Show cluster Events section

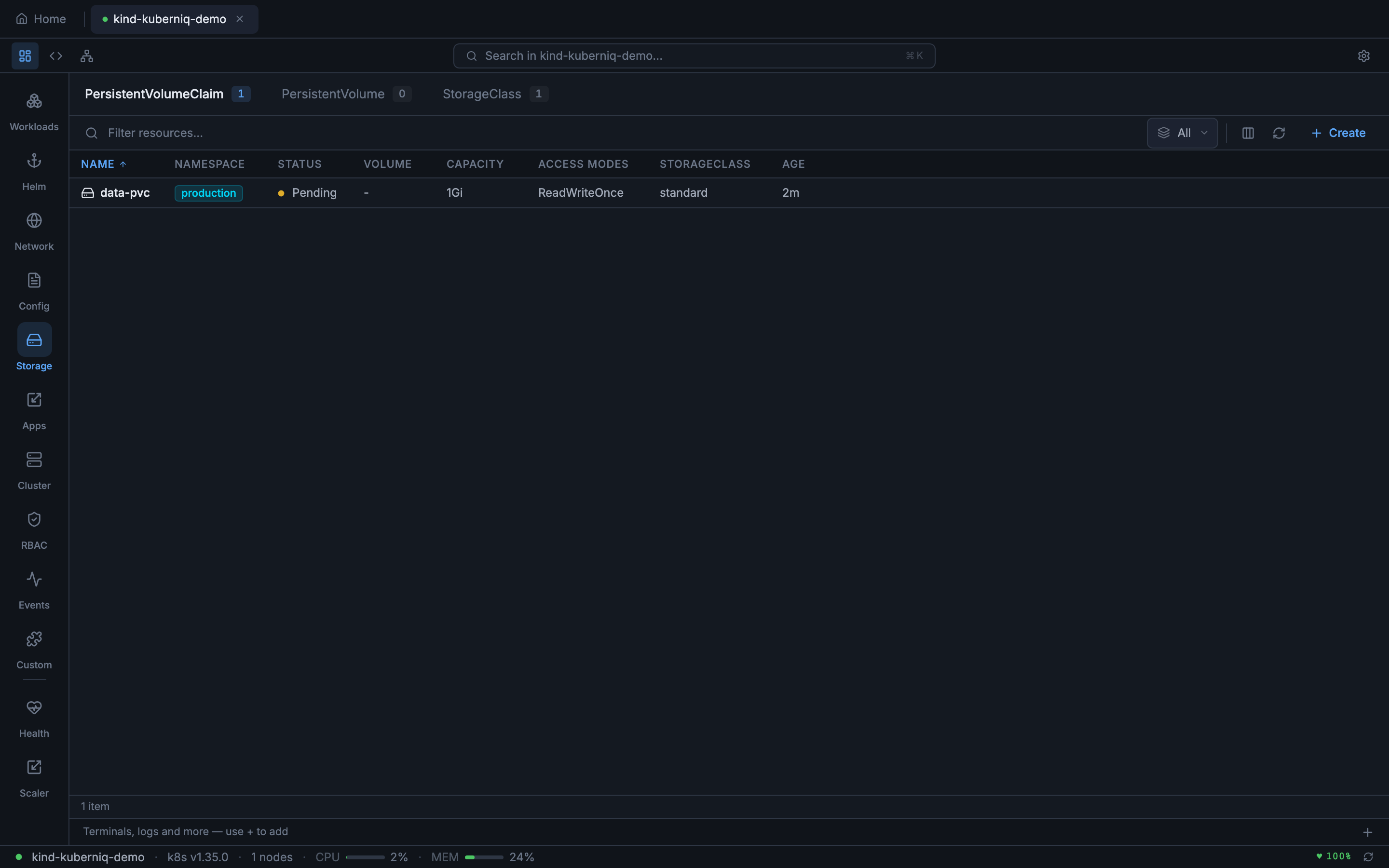34,590
